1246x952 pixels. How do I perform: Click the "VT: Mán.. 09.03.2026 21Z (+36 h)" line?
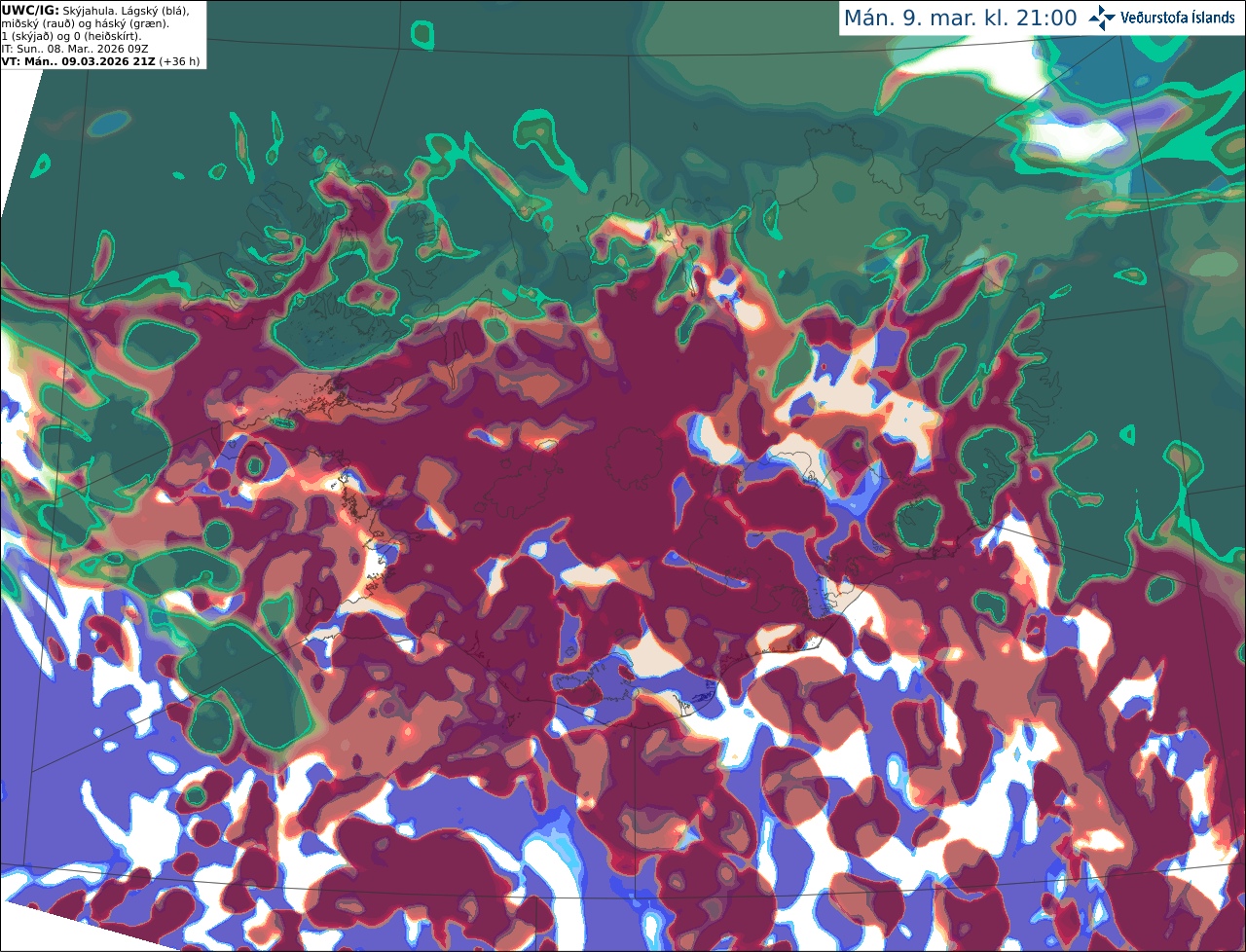coord(101,60)
